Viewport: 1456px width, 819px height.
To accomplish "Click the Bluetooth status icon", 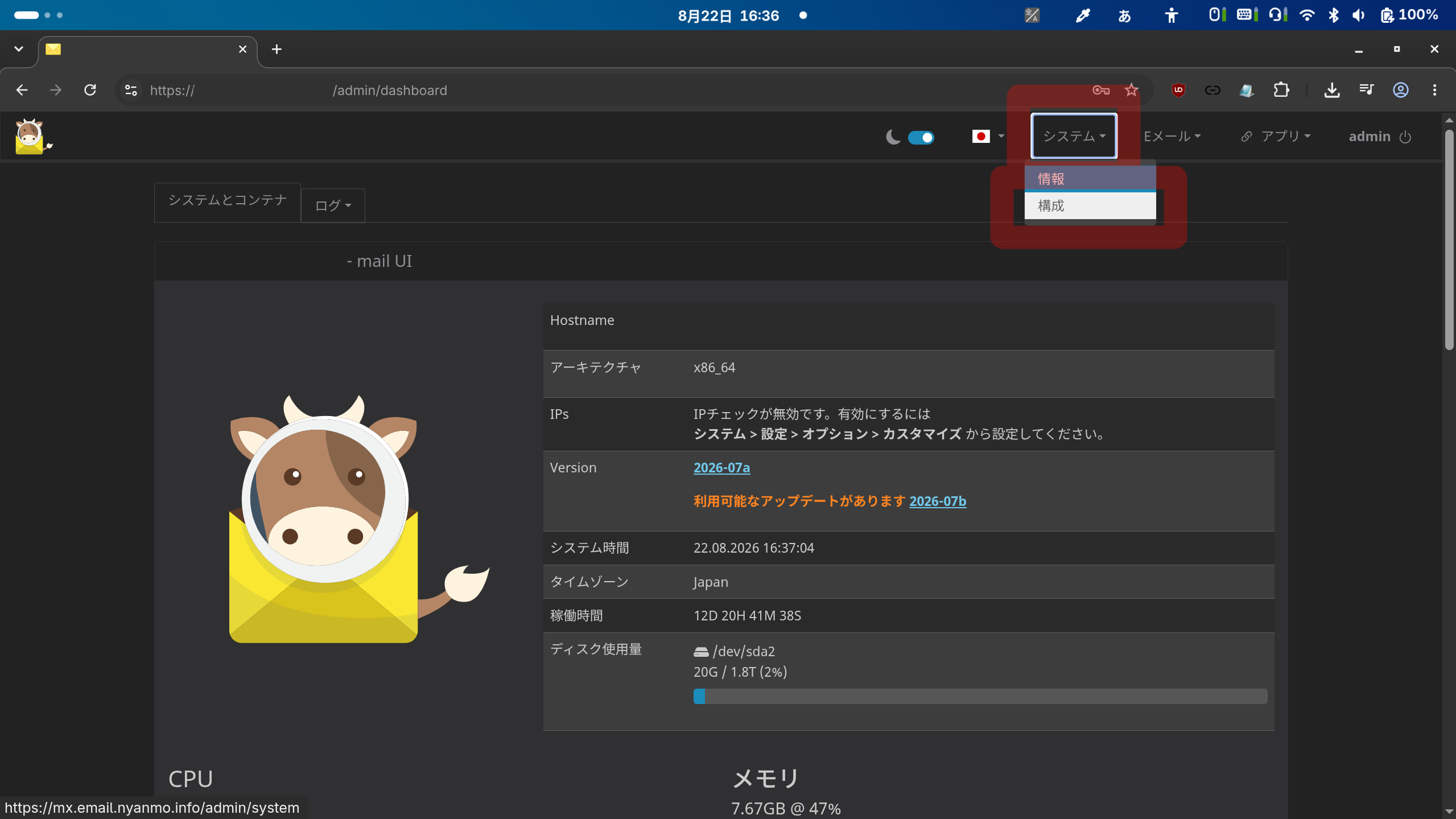I will [1333, 15].
